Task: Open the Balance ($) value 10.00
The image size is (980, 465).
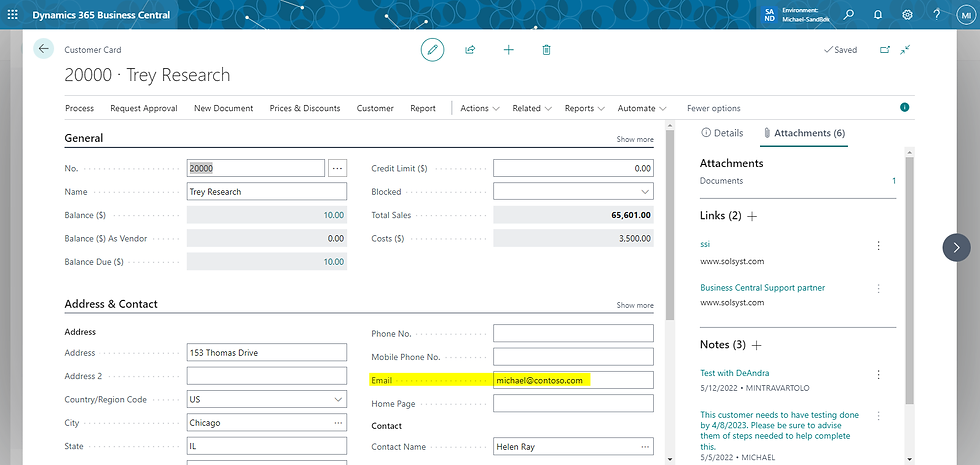Action: coord(334,215)
